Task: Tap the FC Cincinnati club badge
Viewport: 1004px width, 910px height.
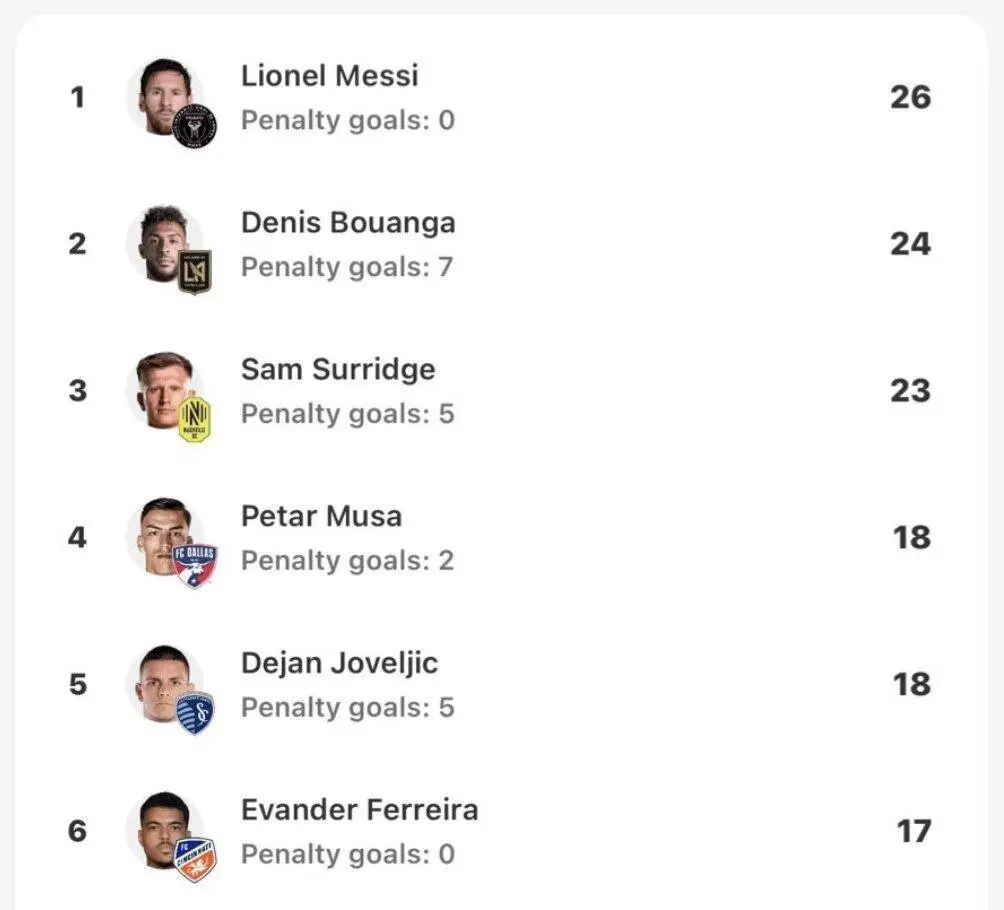Action: [x=194, y=859]
